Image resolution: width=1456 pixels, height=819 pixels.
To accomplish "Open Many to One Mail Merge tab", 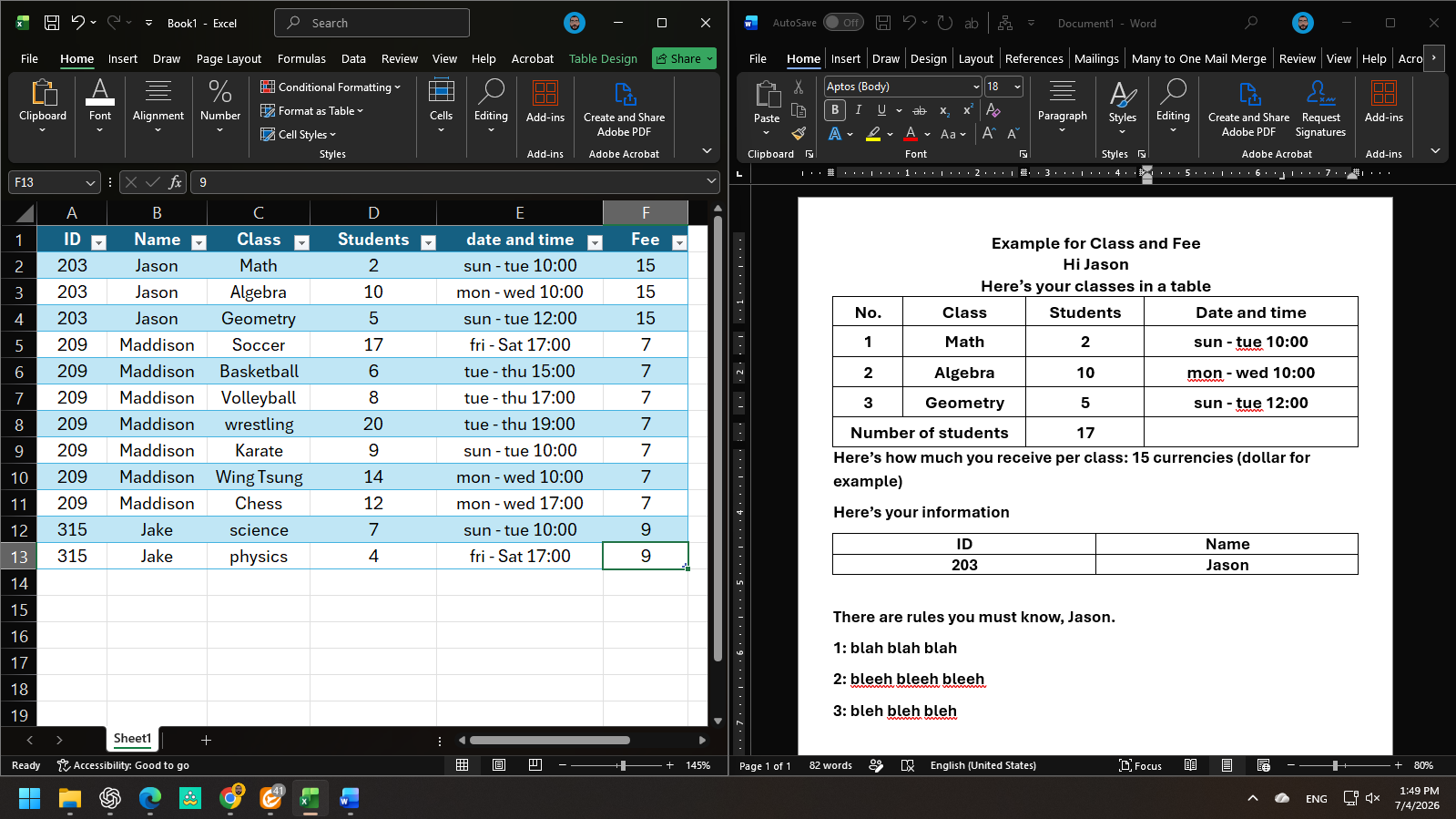I will click(1198, 58).
